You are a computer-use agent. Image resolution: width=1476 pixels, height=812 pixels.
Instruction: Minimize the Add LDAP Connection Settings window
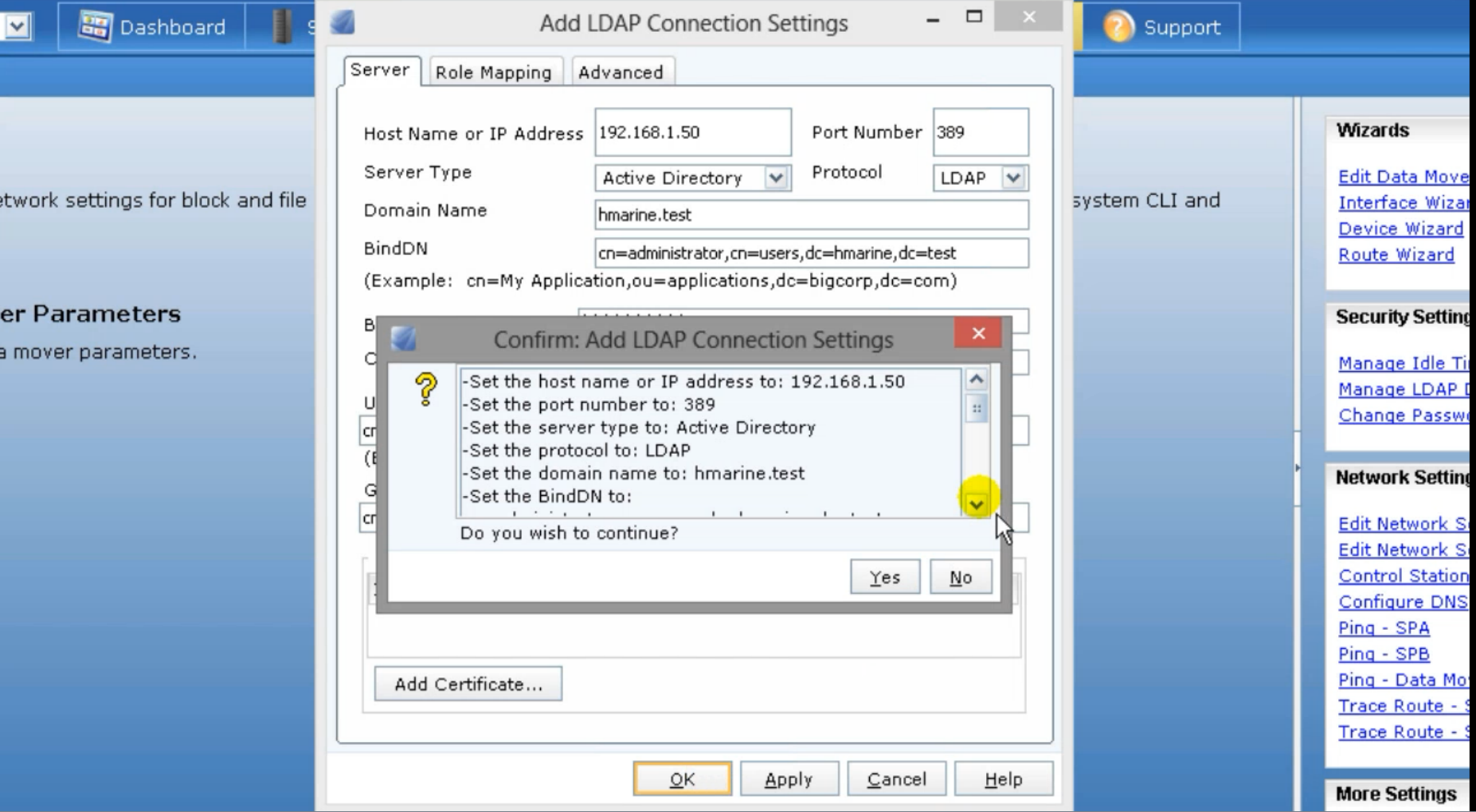point(933,19)
